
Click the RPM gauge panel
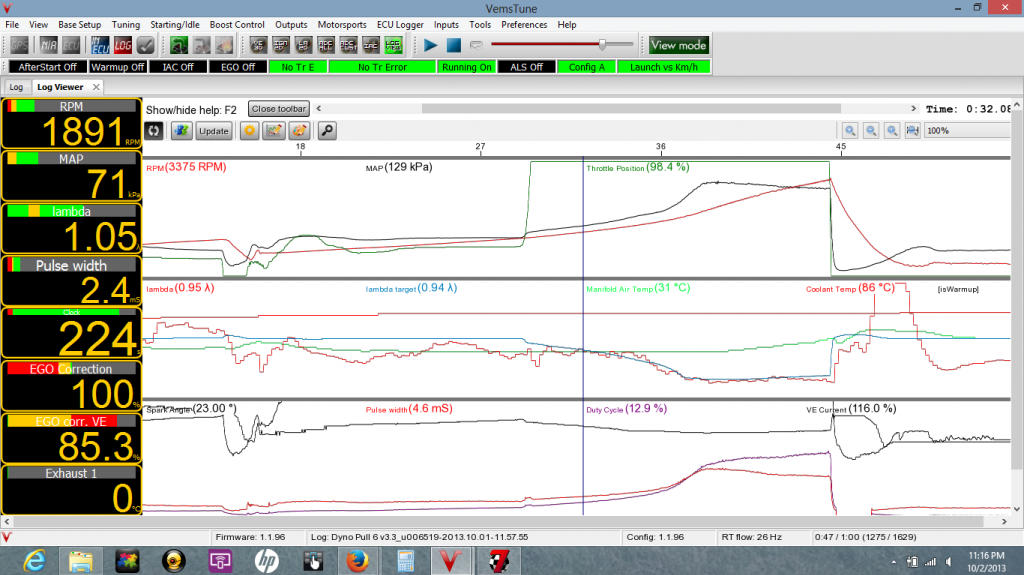(x=72, y=124)
